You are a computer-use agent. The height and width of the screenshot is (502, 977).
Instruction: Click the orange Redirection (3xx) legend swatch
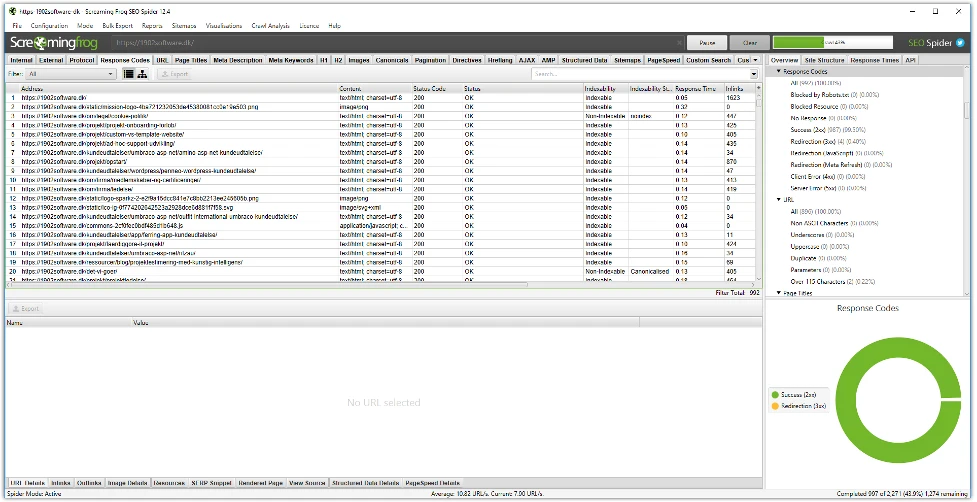point(775,406)
